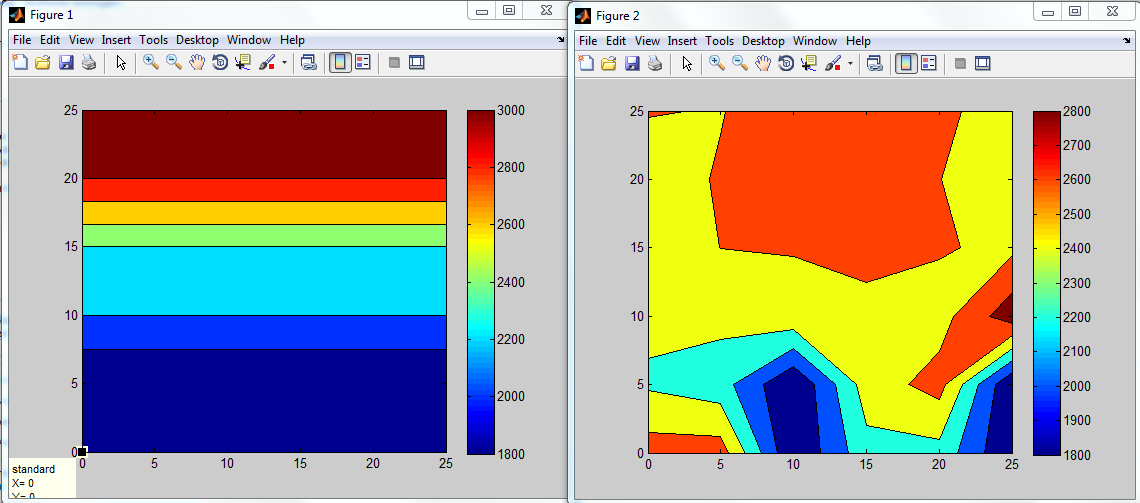
Task: Click Link Plot icon in Figure 1
Action: 309,62
